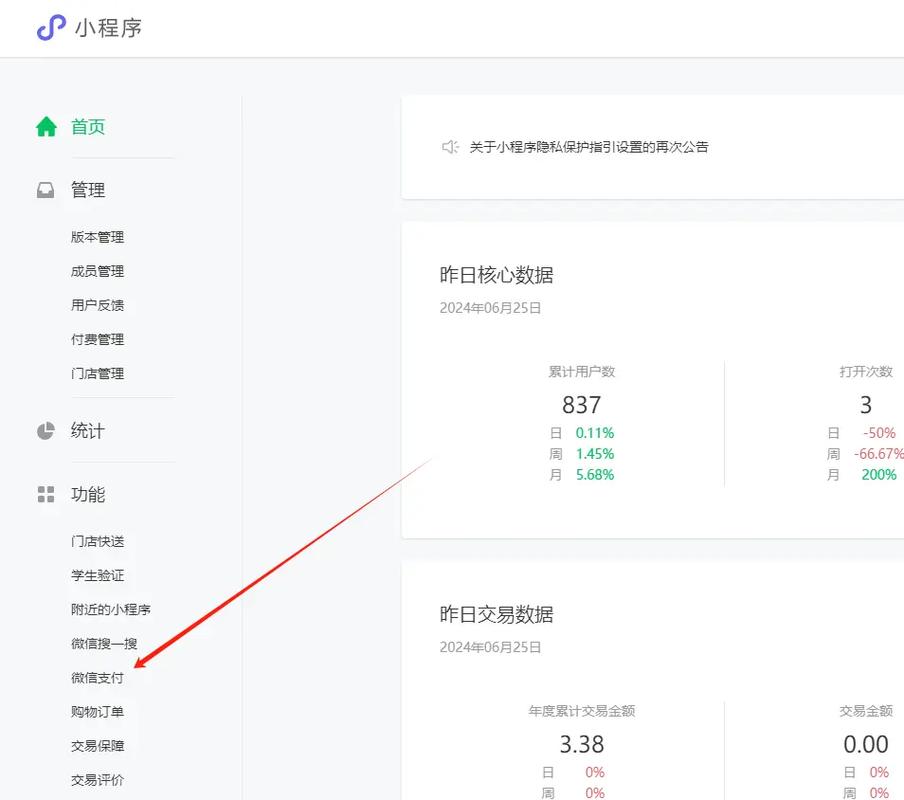Select 用户反馈 in the sidebar
904x800 pixels.
click(x=97, y=305)
